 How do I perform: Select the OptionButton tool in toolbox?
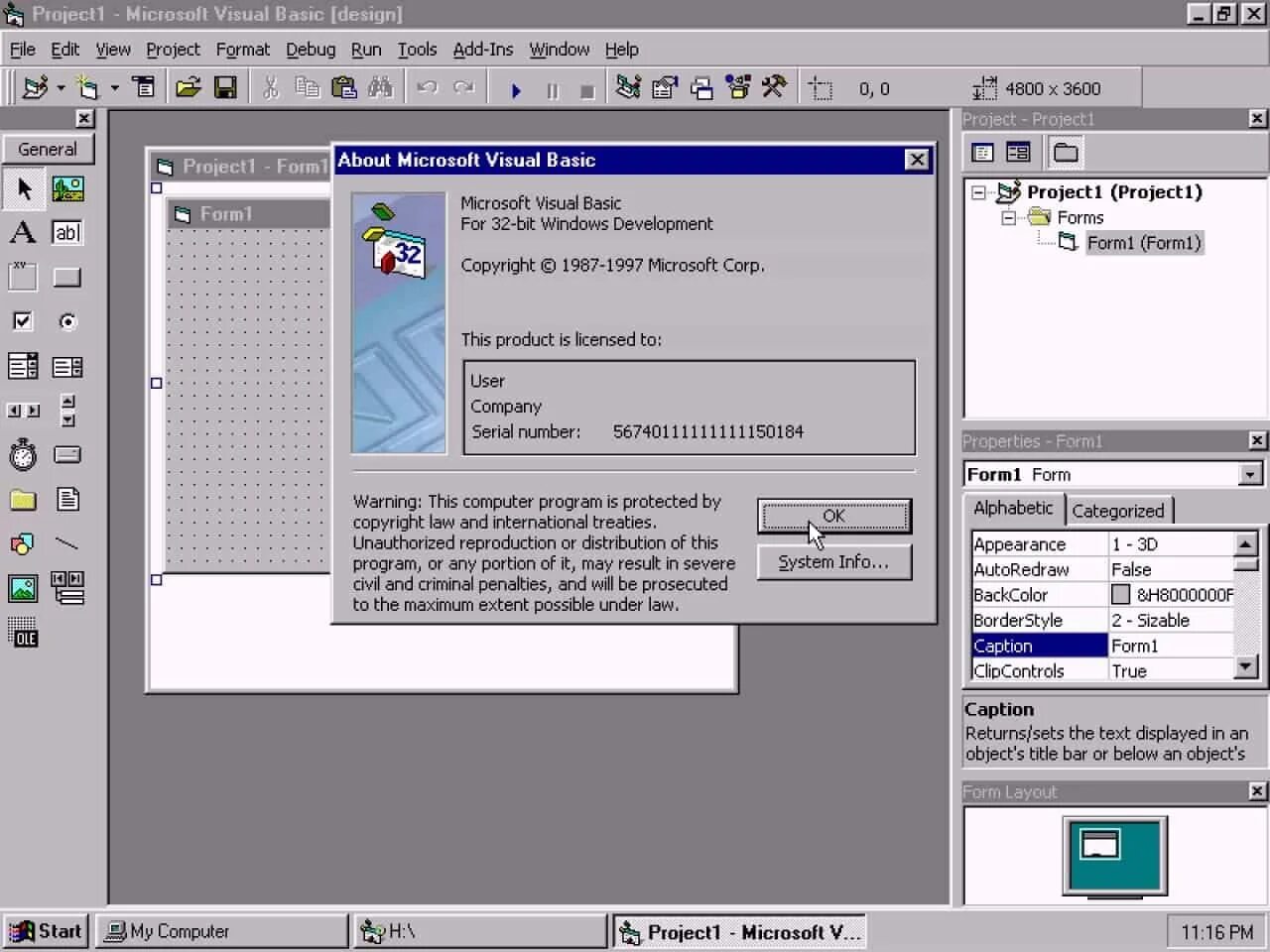tap(67, 321)
